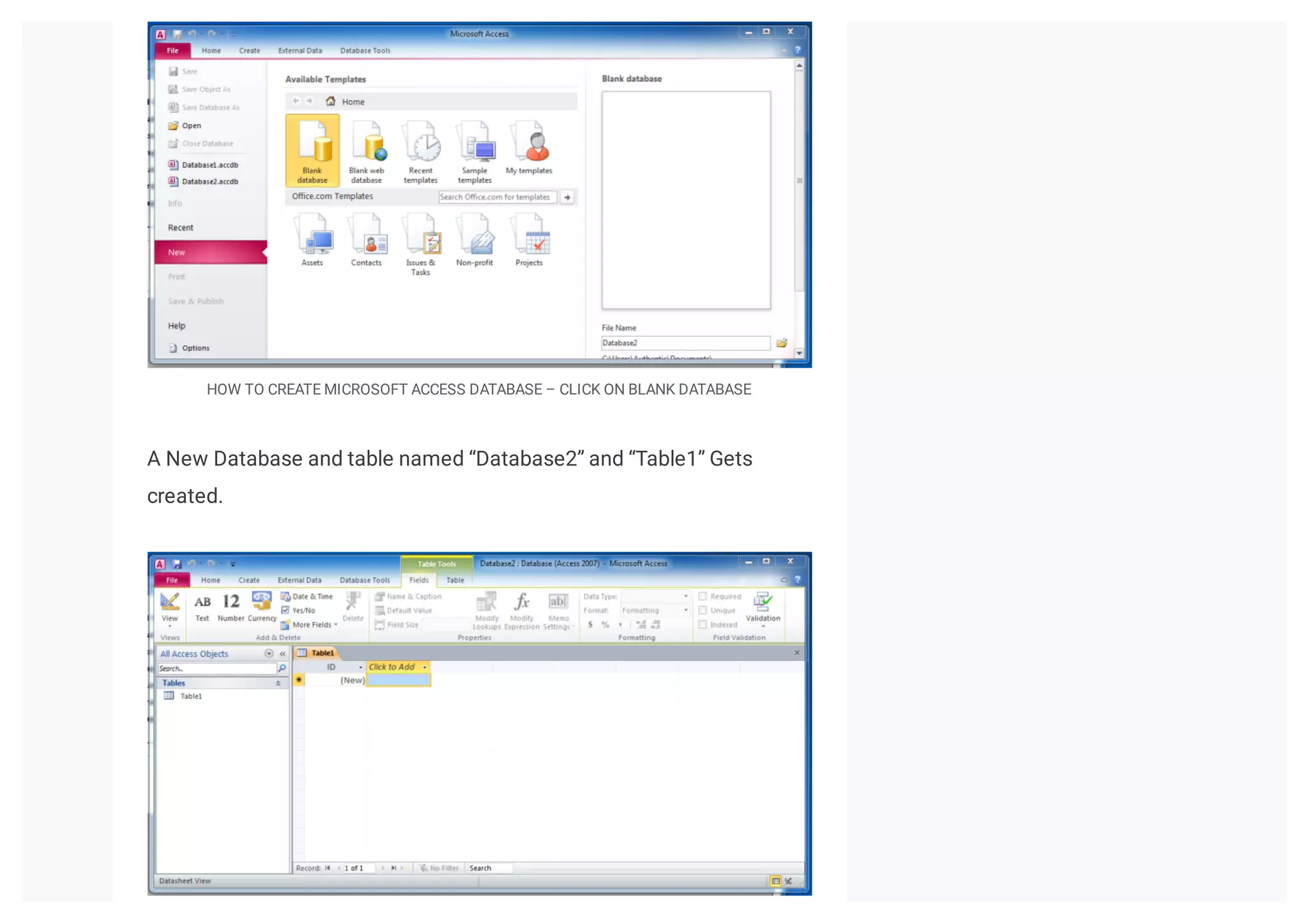The width and height of the screenshot is (1308, 924).
Task: Click Save icon in lower window quick access toolbar
Action: pyautogui.click(x=177, y=564)
